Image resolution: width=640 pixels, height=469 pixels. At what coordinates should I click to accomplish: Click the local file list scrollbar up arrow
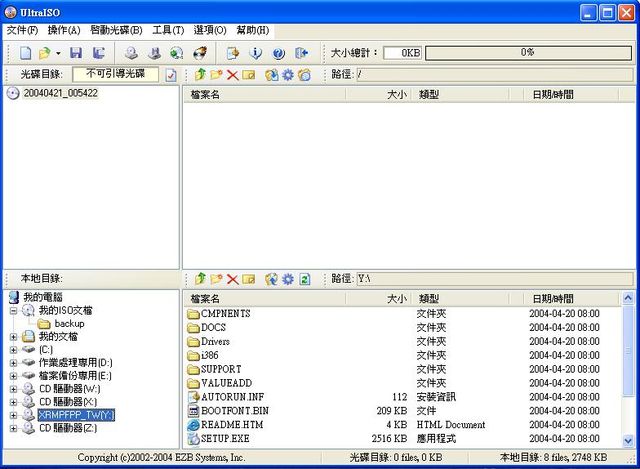tap(628, 298)
